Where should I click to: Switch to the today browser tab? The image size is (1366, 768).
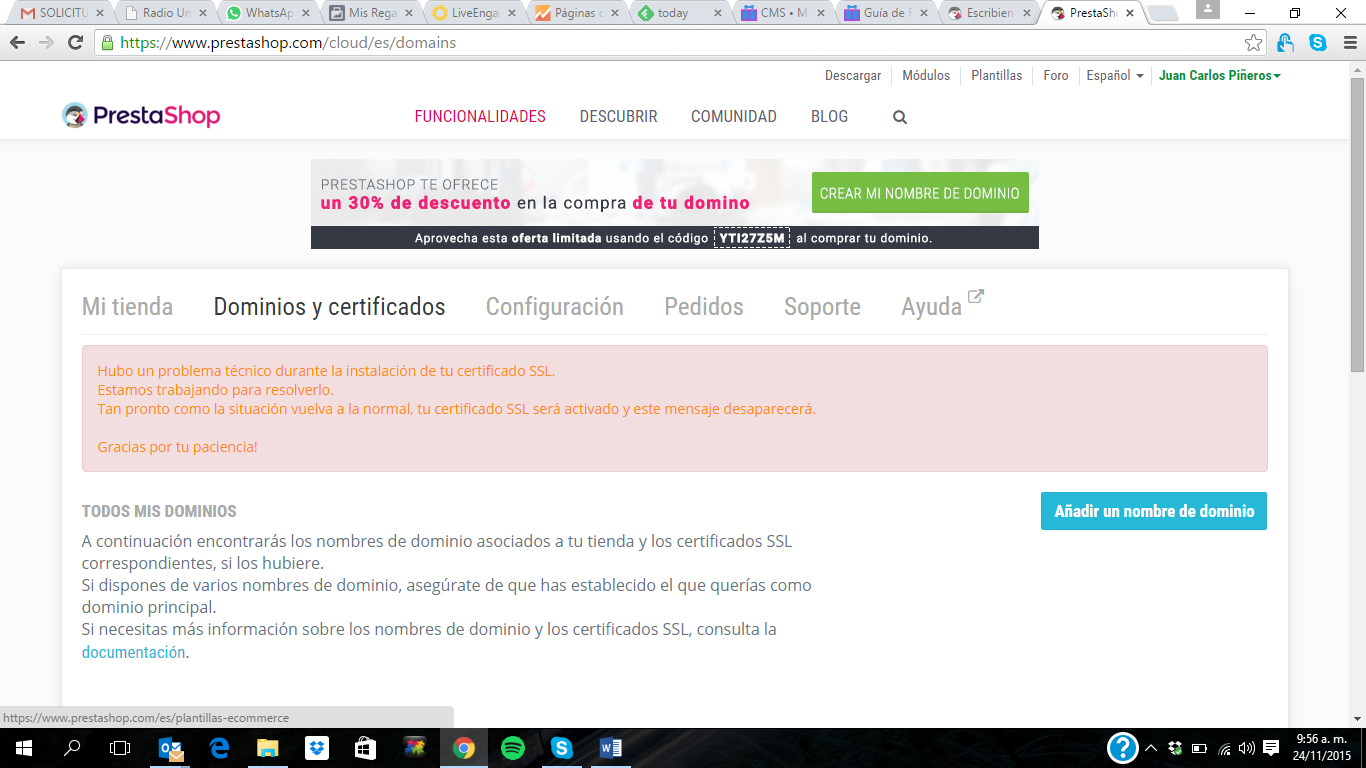(x=682, y=13)
